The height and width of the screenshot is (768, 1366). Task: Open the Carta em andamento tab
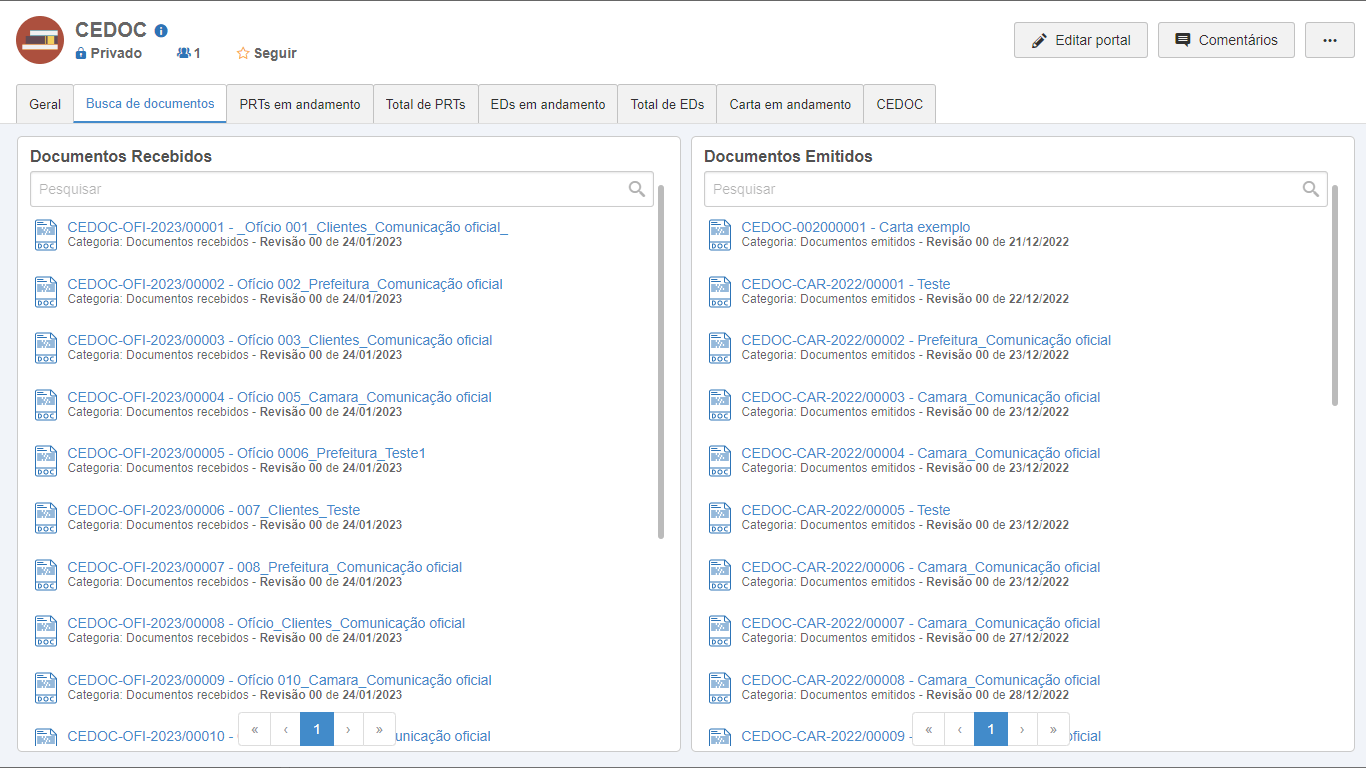(x=790, y=104)
